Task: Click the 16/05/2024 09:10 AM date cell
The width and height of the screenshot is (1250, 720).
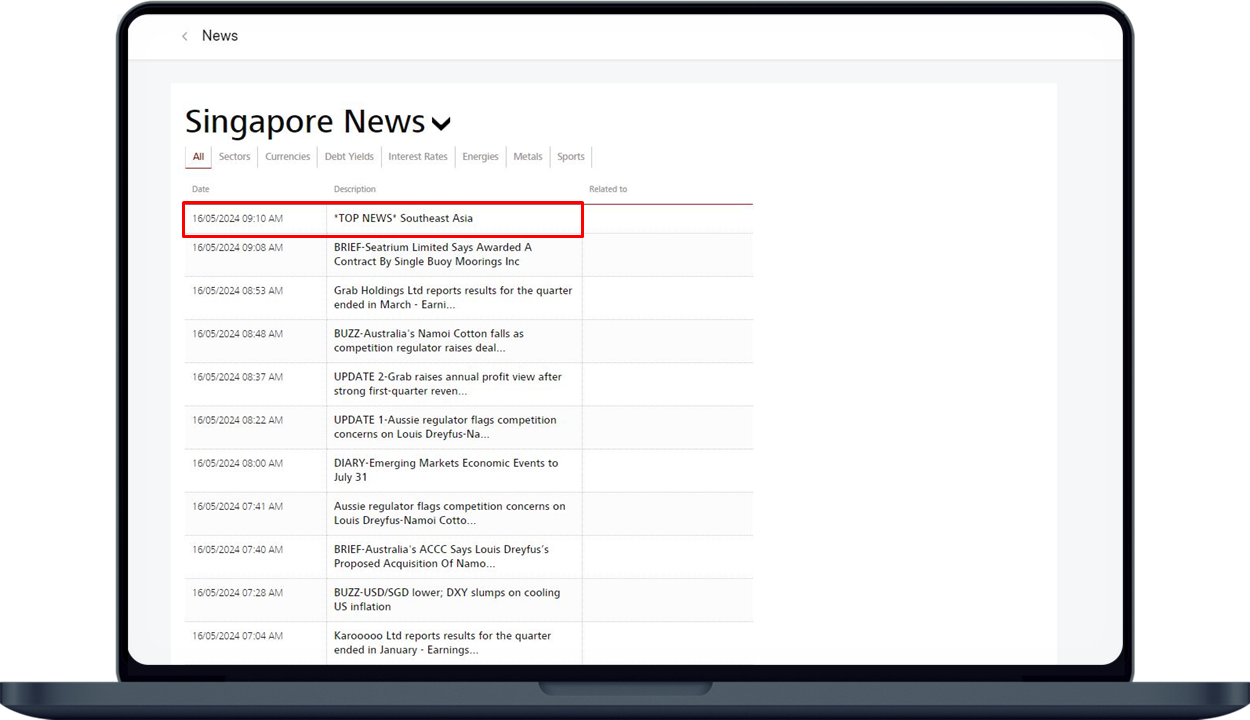Action: (x=238, y=218)
